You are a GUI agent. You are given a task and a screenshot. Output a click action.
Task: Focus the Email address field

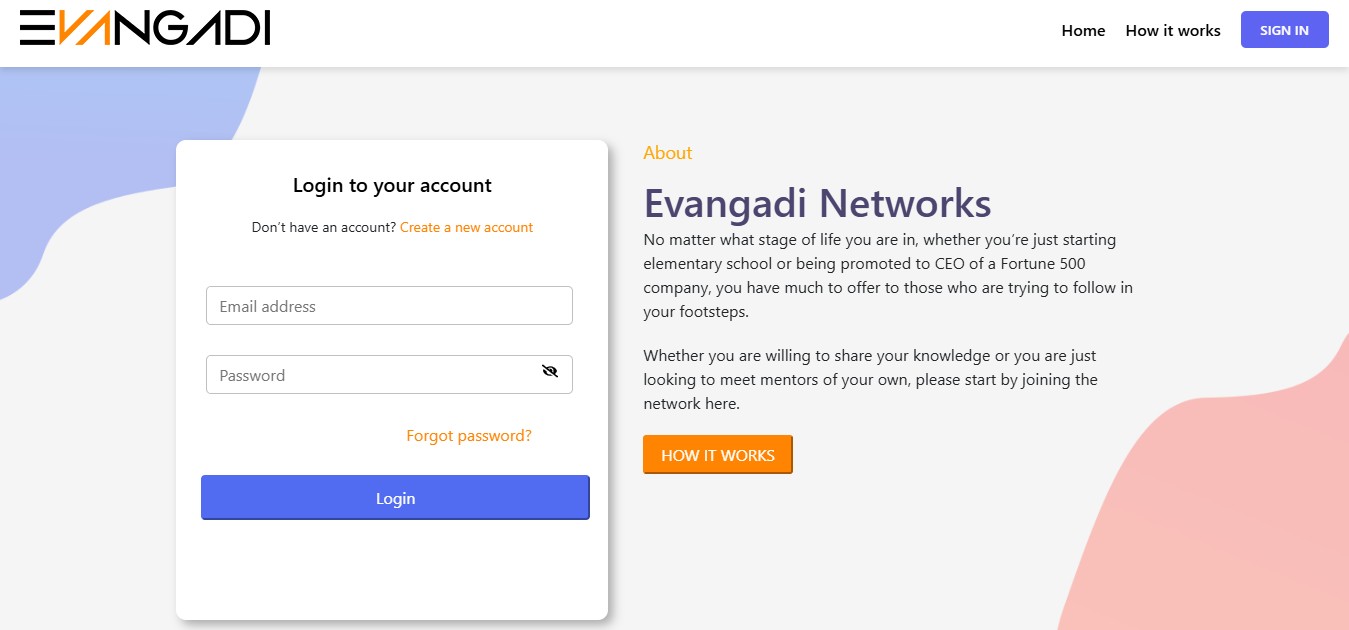389,306
